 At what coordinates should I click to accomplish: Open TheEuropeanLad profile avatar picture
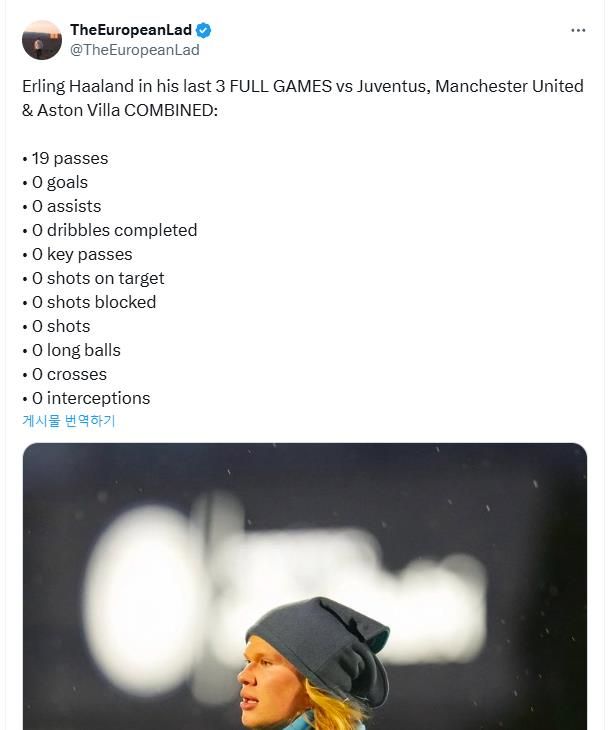click(42, 40)
